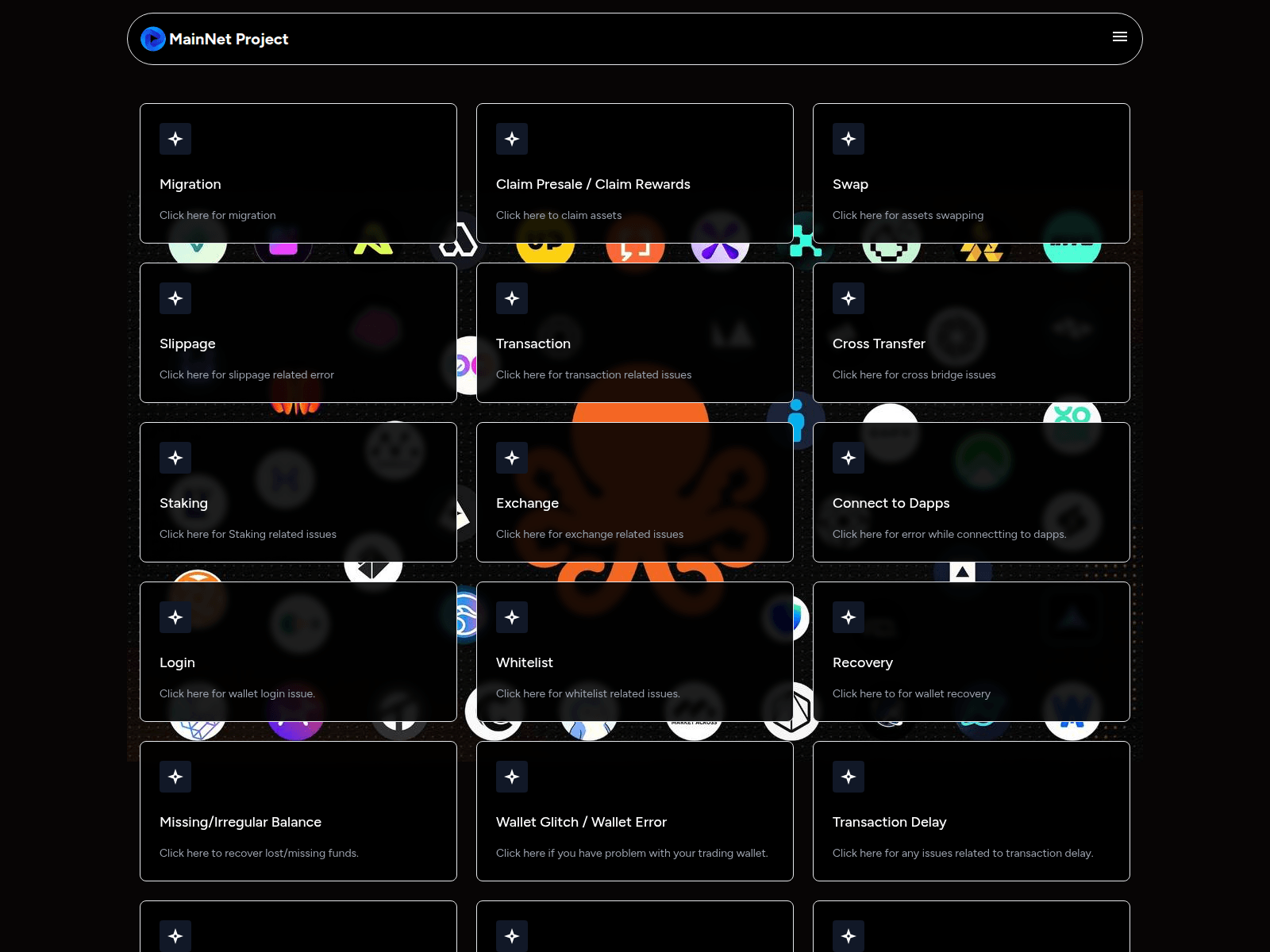Image resolution: width=1270 pixels, height=952 pixels.
Task: Click the star icon on Migration card
Action: [x=175, y=139]
